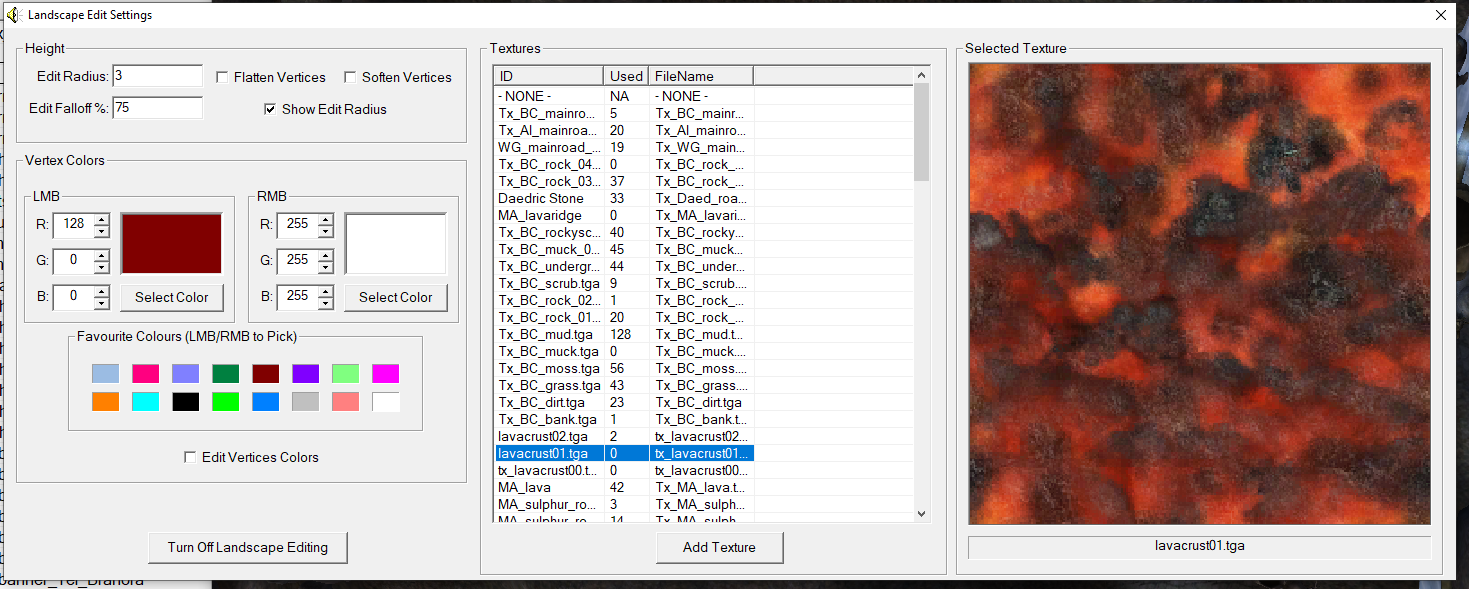Image resolution: width=1469 pixels, height=589 pixels.
Task: Close the Landscape Edit Settings window
Action: click(x=1440, y=15)
